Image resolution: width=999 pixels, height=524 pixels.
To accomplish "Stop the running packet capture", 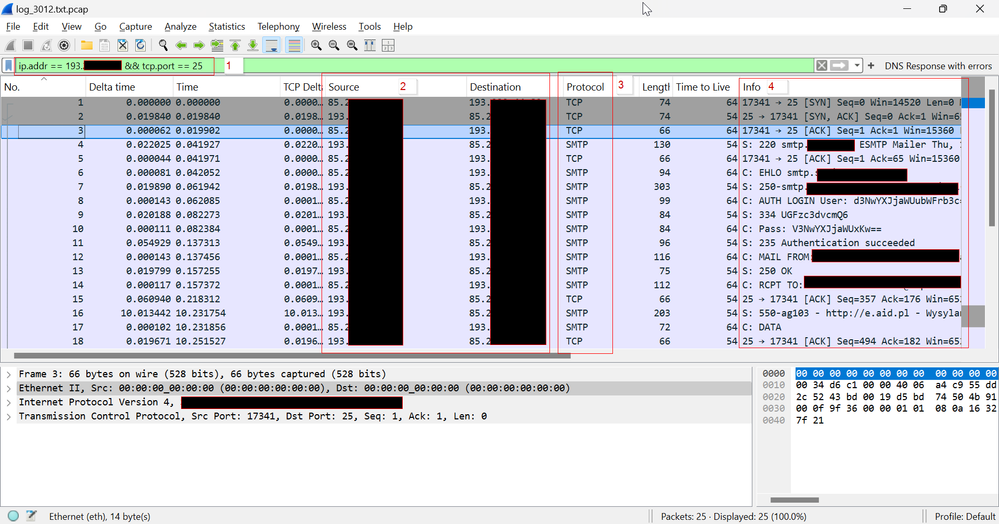I will pos(28,45).
